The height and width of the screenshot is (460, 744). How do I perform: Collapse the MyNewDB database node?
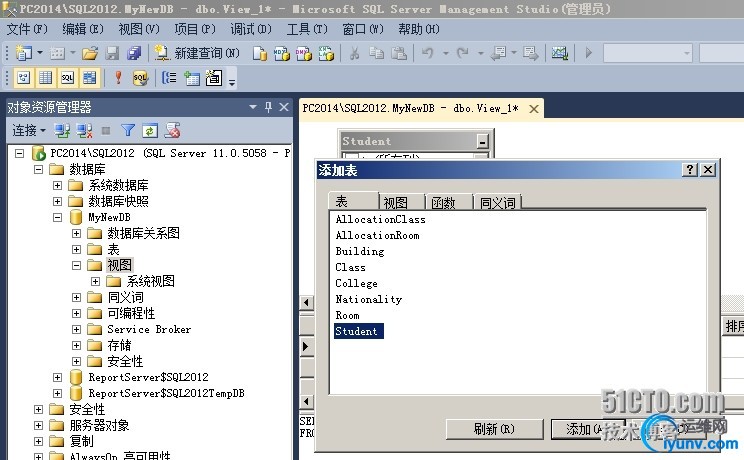(57, 217)
